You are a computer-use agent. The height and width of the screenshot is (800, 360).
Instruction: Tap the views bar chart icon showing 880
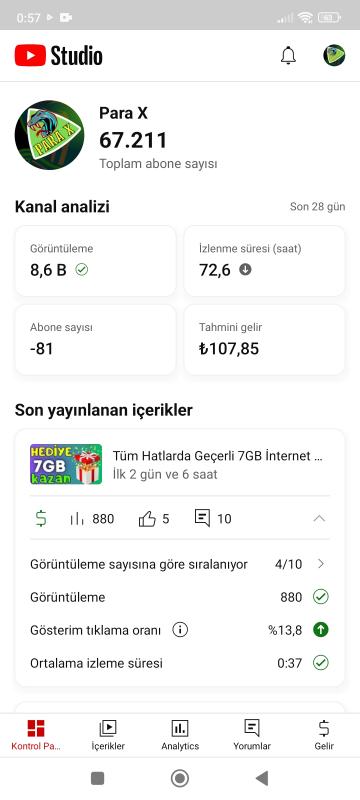77,519
